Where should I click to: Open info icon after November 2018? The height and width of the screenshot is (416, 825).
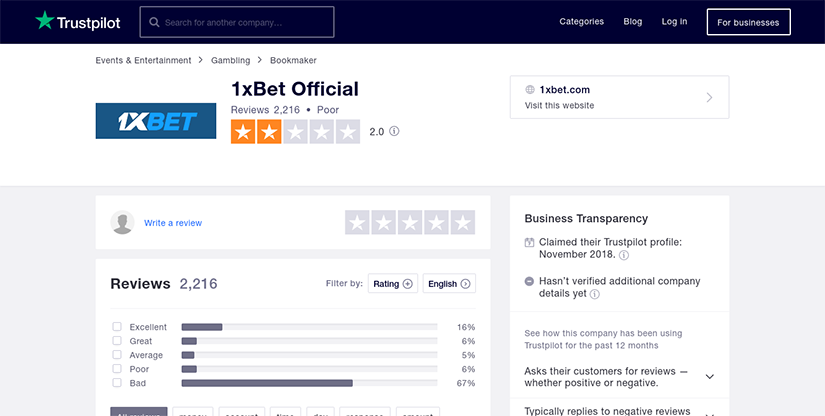[x=623, y=255]
